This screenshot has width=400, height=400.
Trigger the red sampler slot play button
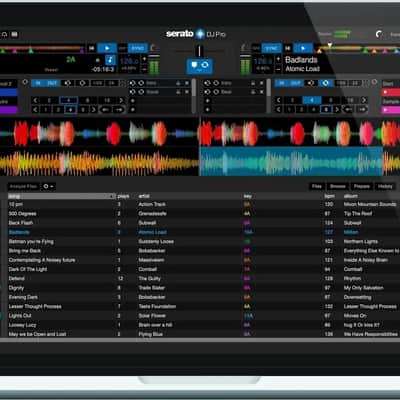tap(386, 92)
